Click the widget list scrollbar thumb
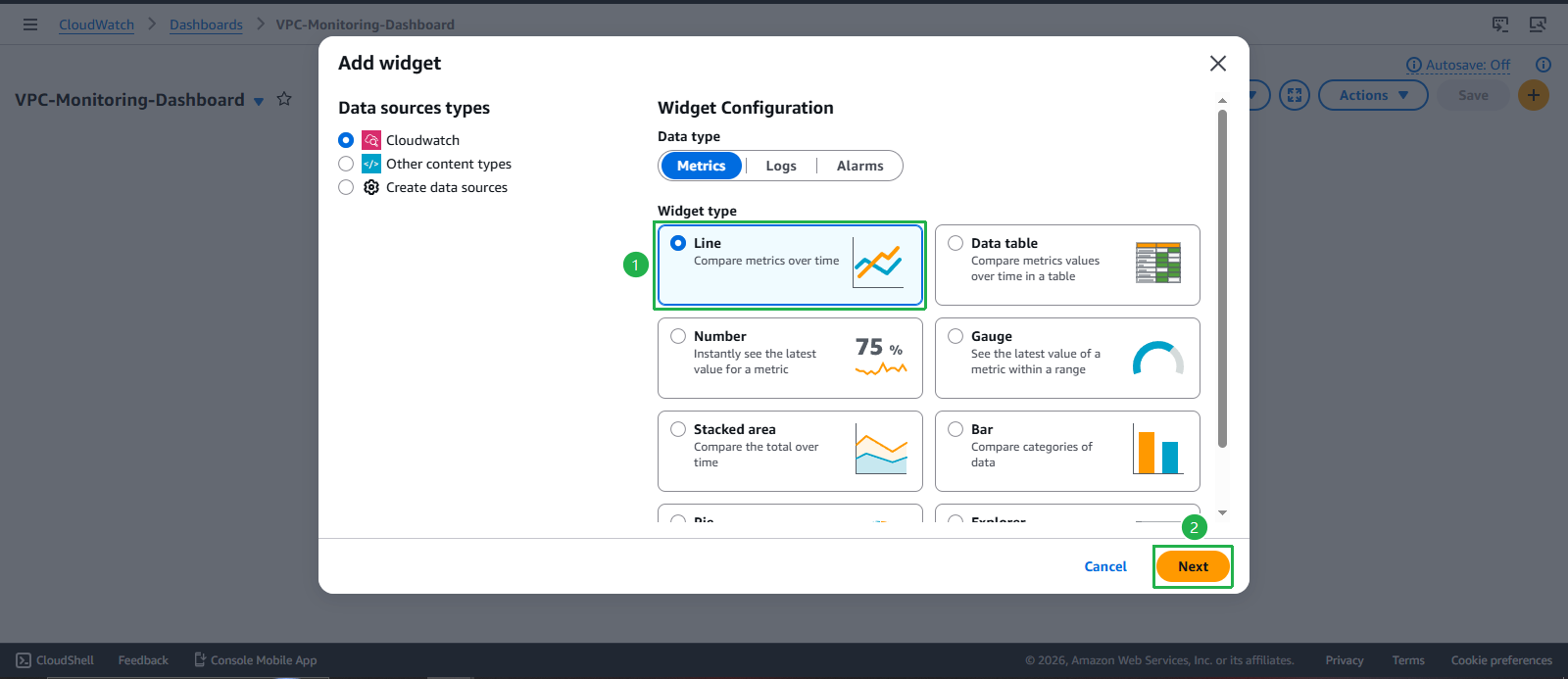 (x=1222, y=278)
